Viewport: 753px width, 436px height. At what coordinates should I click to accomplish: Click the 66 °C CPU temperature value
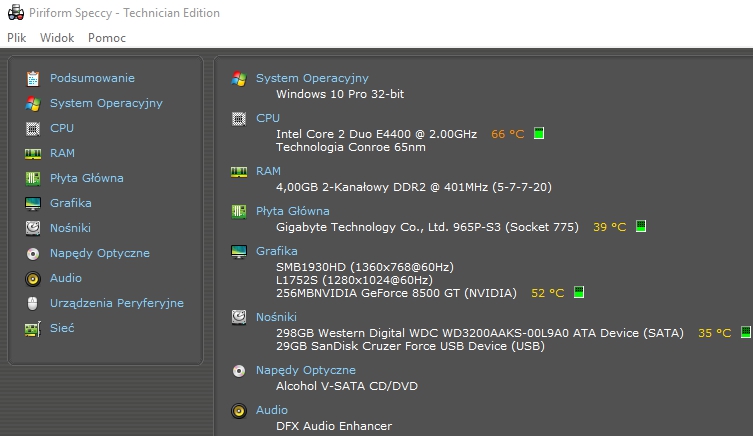[508, 134]
